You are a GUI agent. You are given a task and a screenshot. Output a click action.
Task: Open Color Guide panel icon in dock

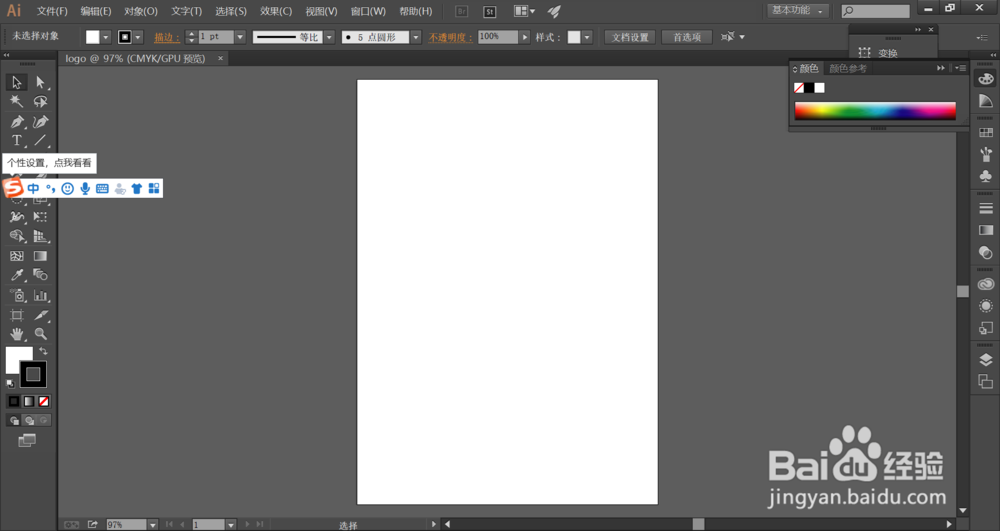tap(985, 101)
